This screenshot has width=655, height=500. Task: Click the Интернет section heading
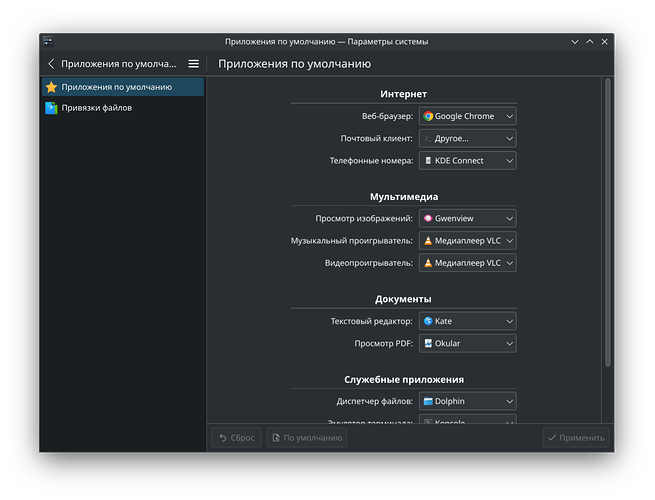tap(403, 94)
